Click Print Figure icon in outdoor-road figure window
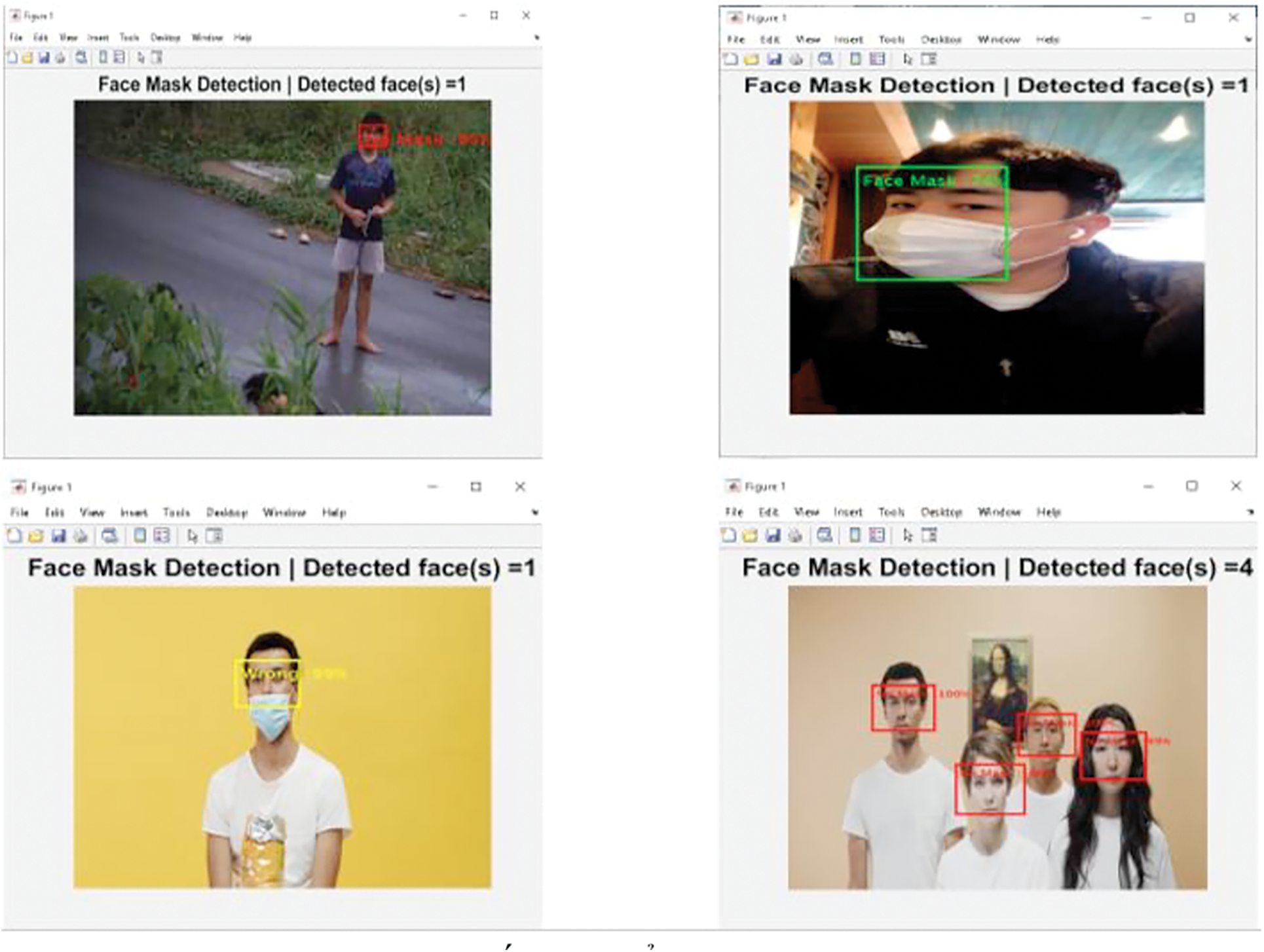This screenshot has width=1264, height=952. 60,58
